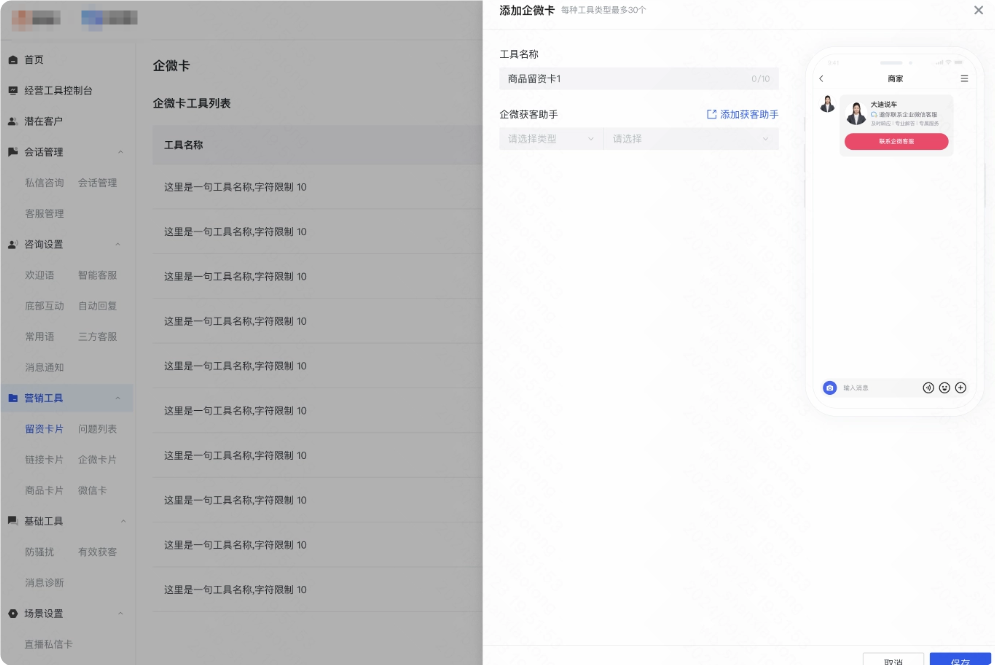Screen dimensions: 995x665
Task: Collapse the 会话管理 section chevron
Action: click(x=121, y=152)
